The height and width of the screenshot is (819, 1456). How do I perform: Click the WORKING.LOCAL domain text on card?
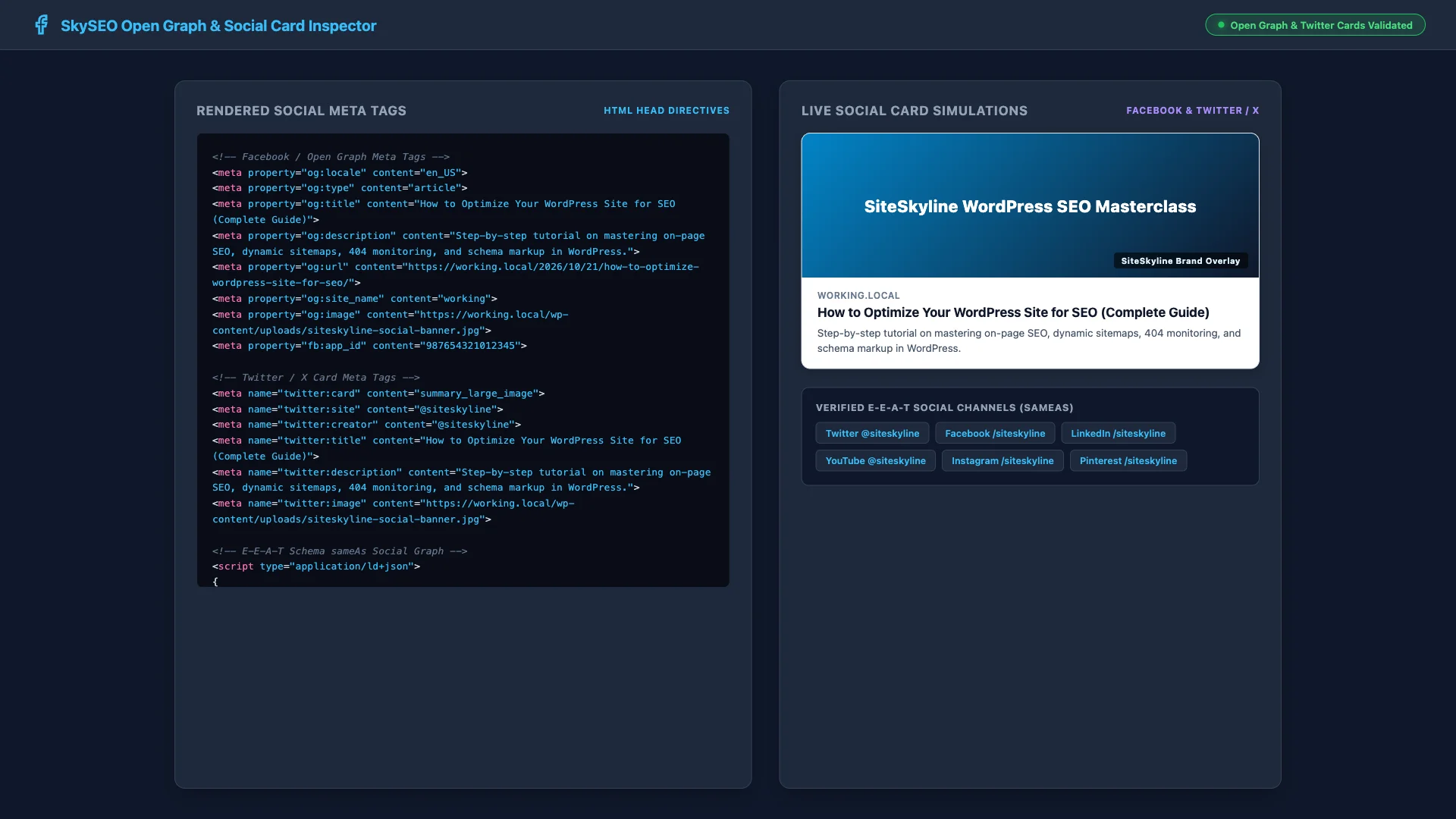point(858,296)
